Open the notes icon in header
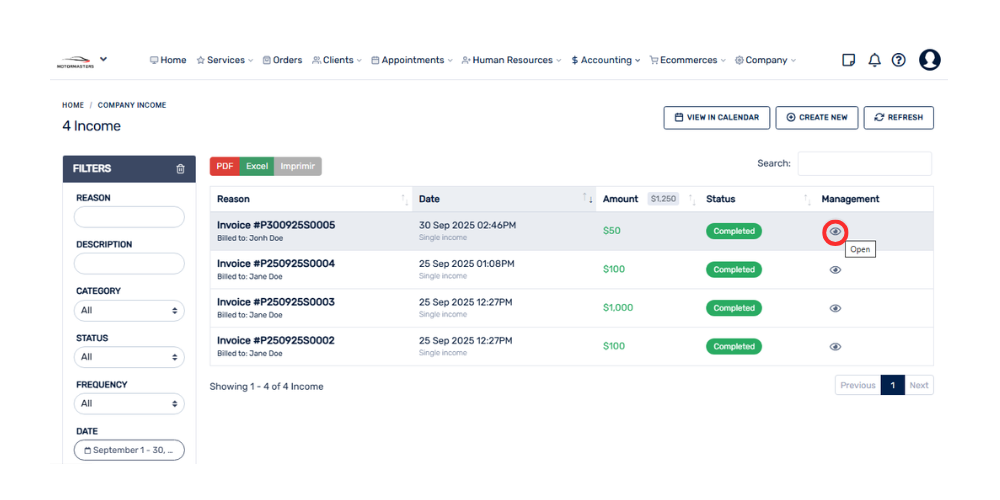The height and width of the screenshot is (500, 1000). point(849,60)
